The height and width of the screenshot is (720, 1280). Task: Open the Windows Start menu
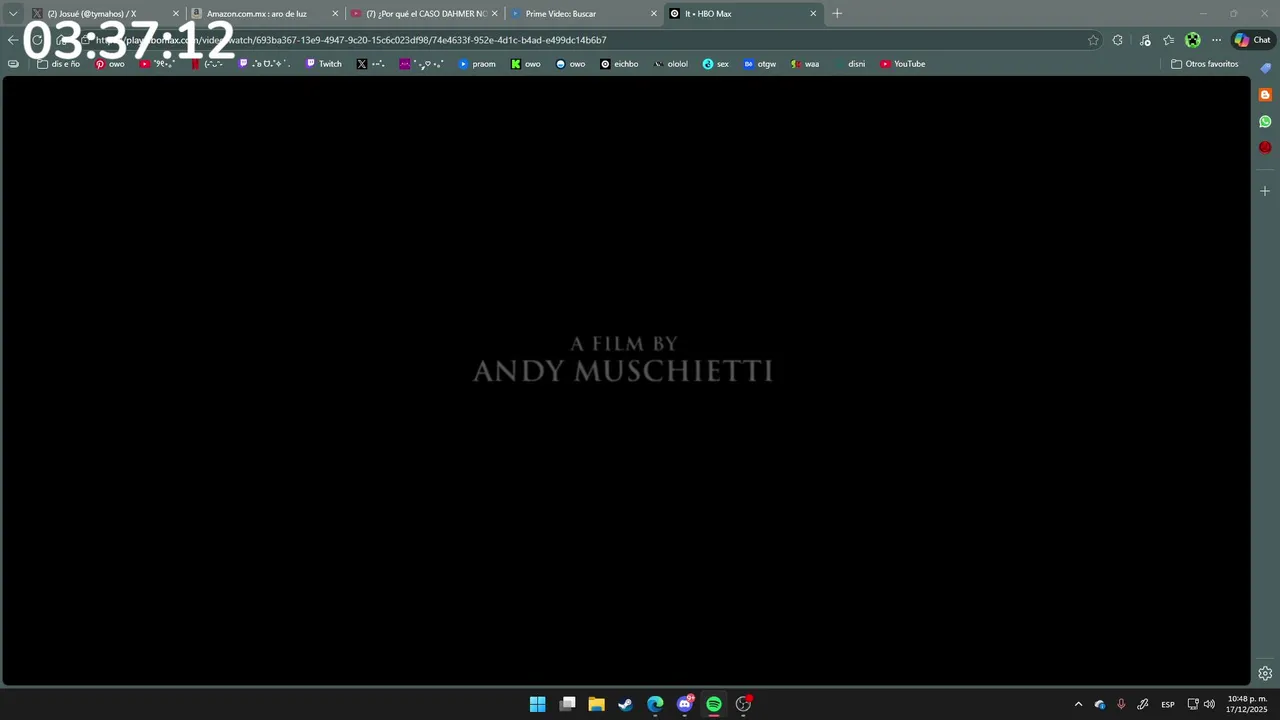click(x=537, y=704)
